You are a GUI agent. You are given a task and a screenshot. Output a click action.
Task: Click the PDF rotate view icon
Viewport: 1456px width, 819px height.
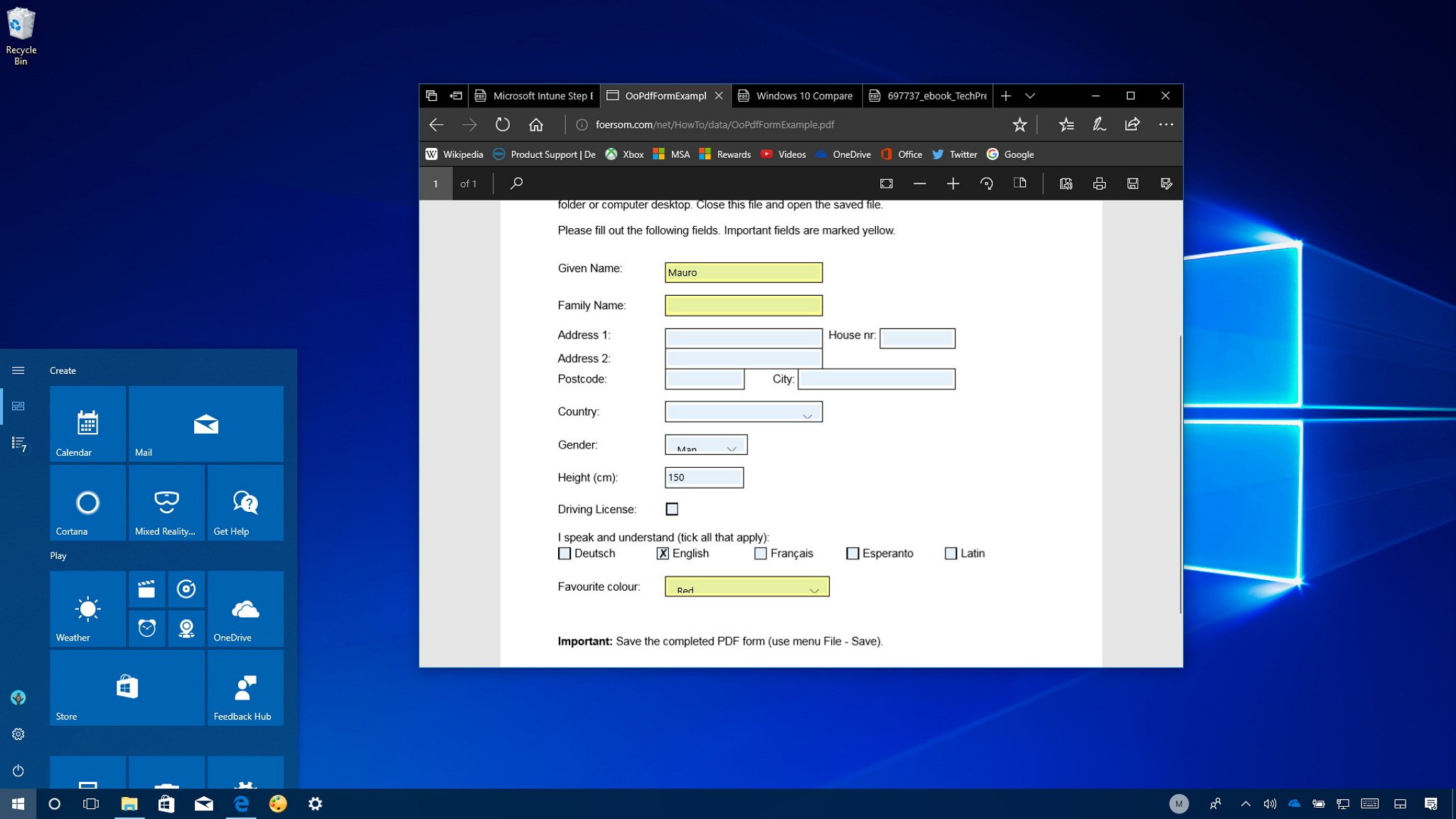click(986, 183)
